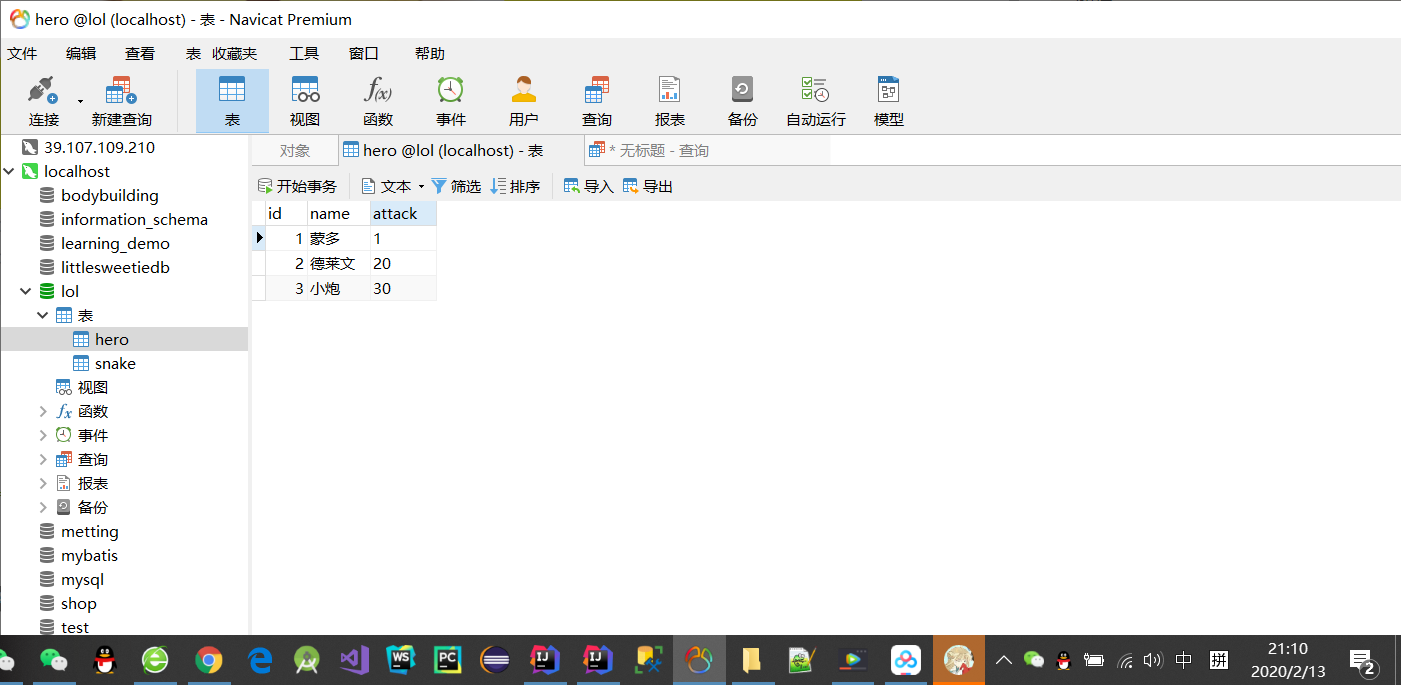The width and height of the screenshot is (1401, 685).
Task: Select the metting database
Action: click(x=89, y=532)
